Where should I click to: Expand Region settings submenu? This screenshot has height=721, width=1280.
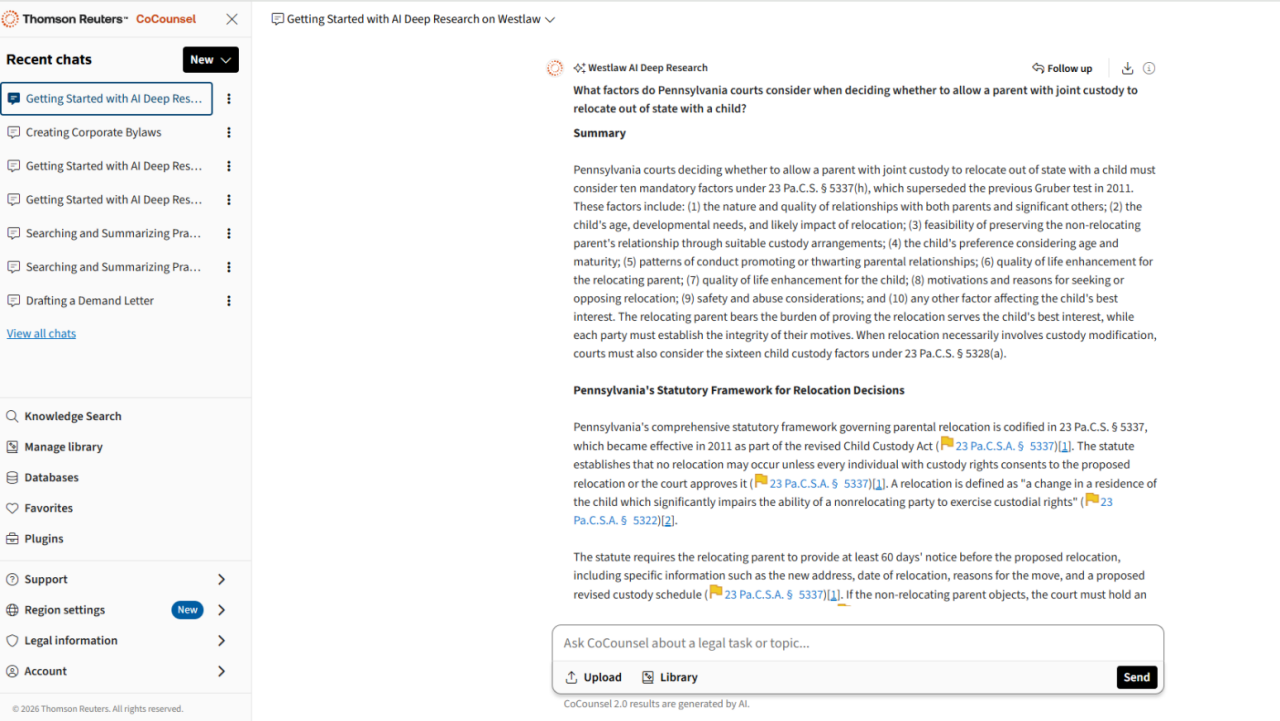click(221, 610)
